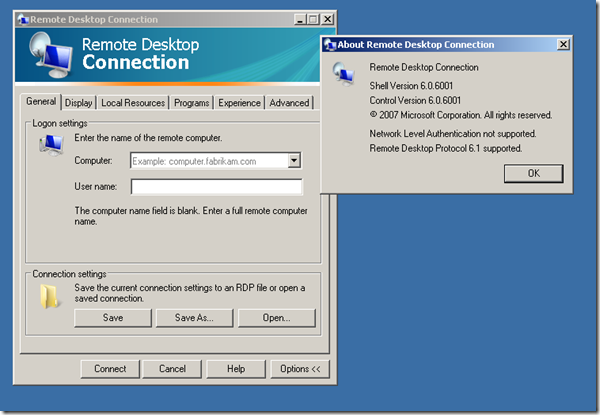Viewport: 600px width, 415px height.
Task: Go to the Experience tab
Action: point(239,103)
